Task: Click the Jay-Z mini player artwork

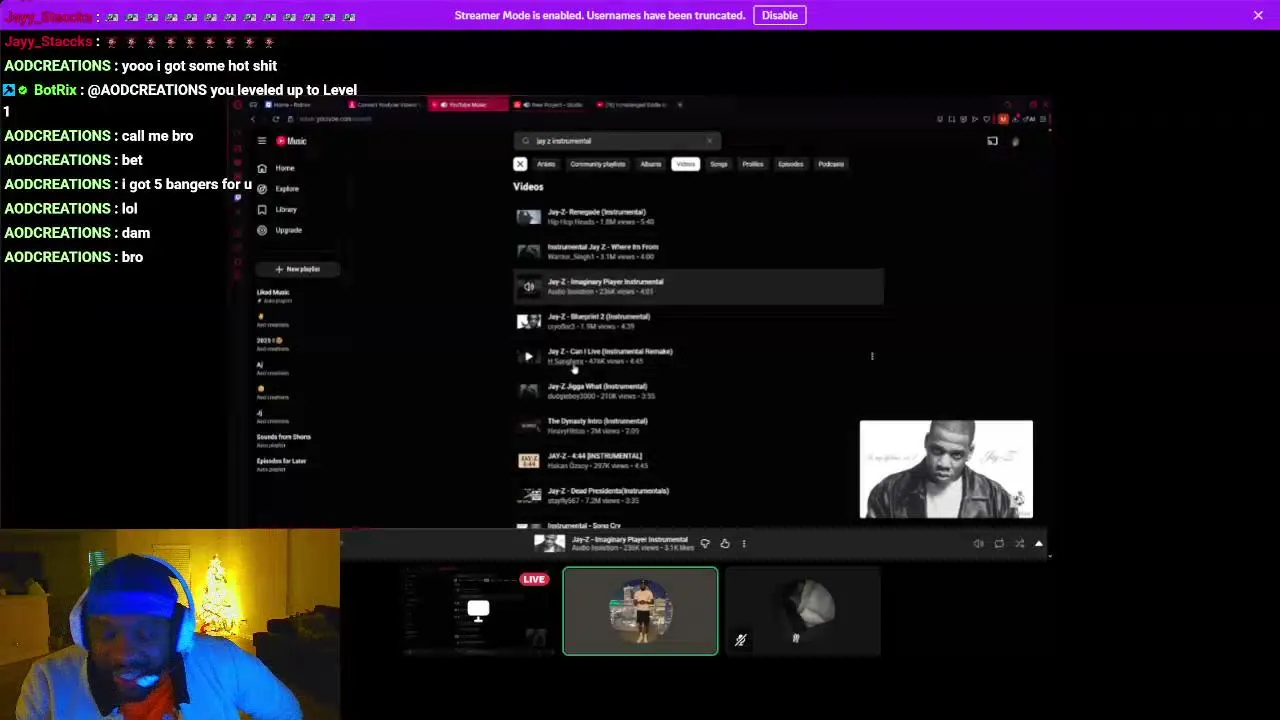Action: click(946, 470)
